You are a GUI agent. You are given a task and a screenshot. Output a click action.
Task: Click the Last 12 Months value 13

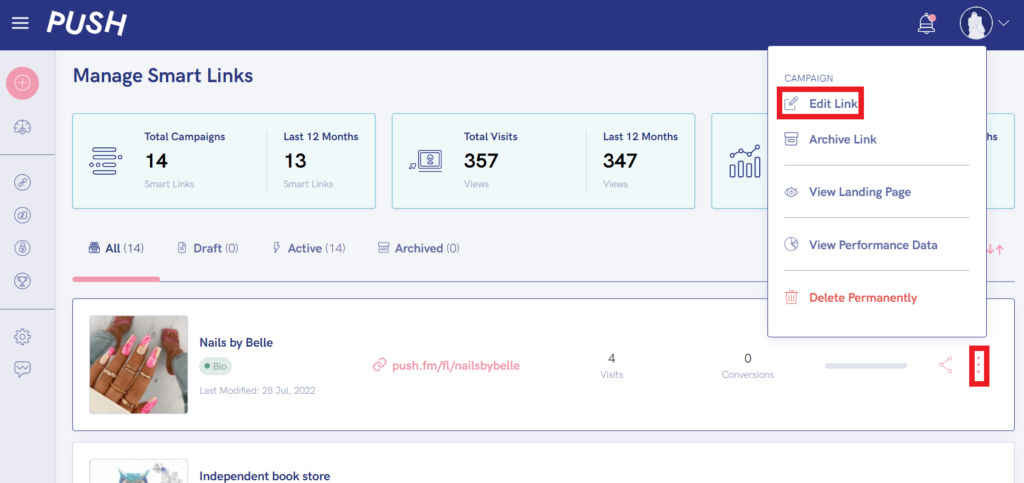(x=295, y=161)
